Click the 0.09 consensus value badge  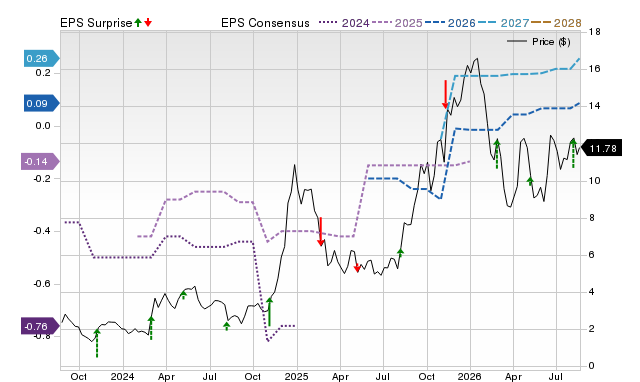[x=42, y=103]
